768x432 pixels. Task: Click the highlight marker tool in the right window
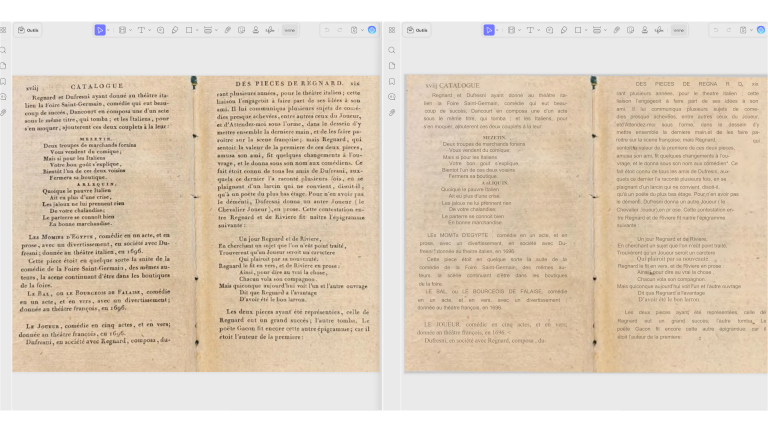click(511, 30)
